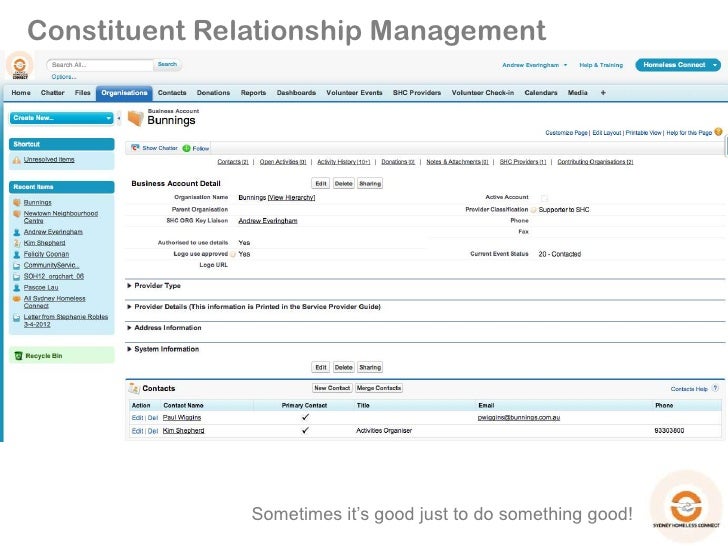Open the Create New dropdown
Image resolution: width=728 pixels, height=546 pixels.
click(x=61, y=118)
